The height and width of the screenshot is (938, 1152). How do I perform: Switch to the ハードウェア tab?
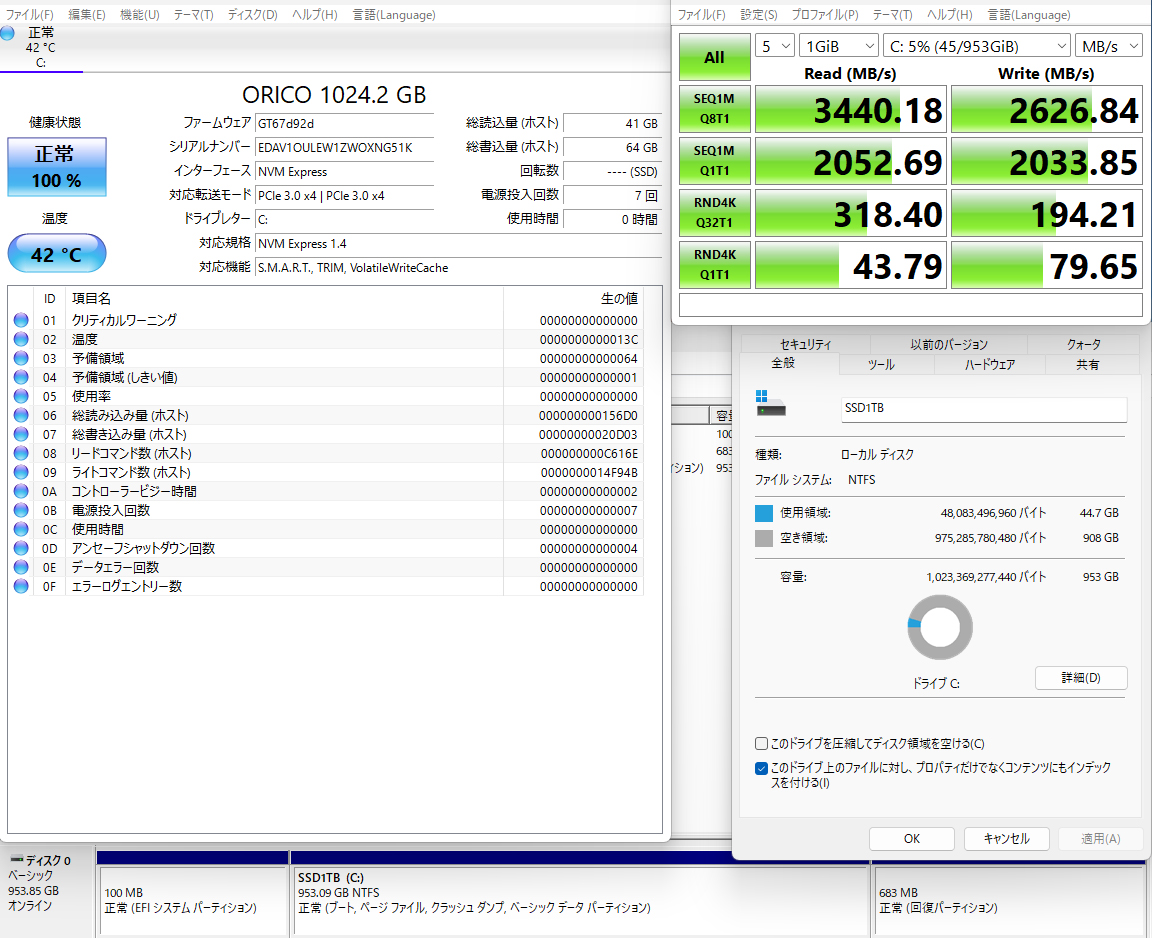pyautogui.click(x=990, y=364)
